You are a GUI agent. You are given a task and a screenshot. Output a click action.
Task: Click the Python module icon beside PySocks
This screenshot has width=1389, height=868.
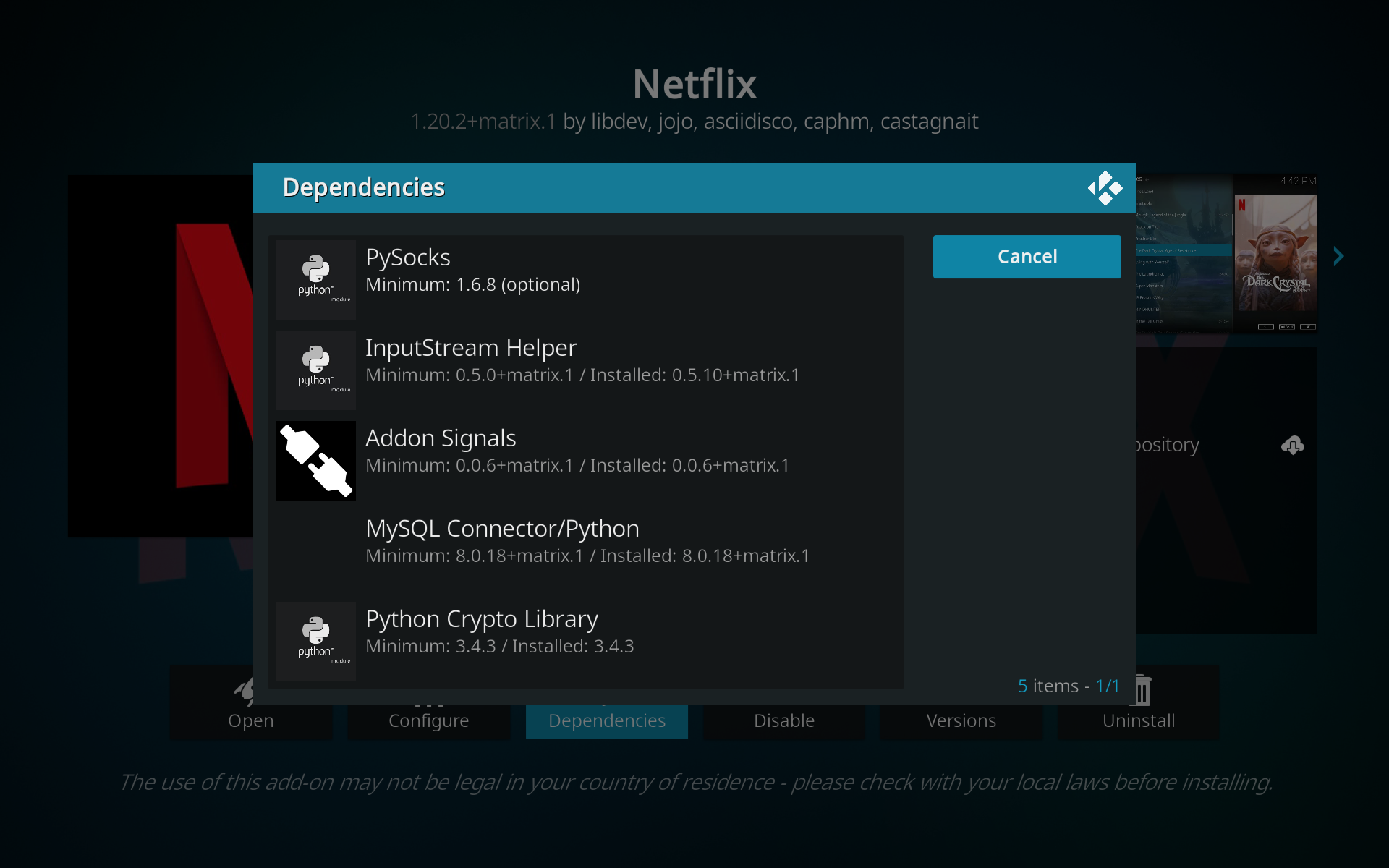[x=316, y=278]
